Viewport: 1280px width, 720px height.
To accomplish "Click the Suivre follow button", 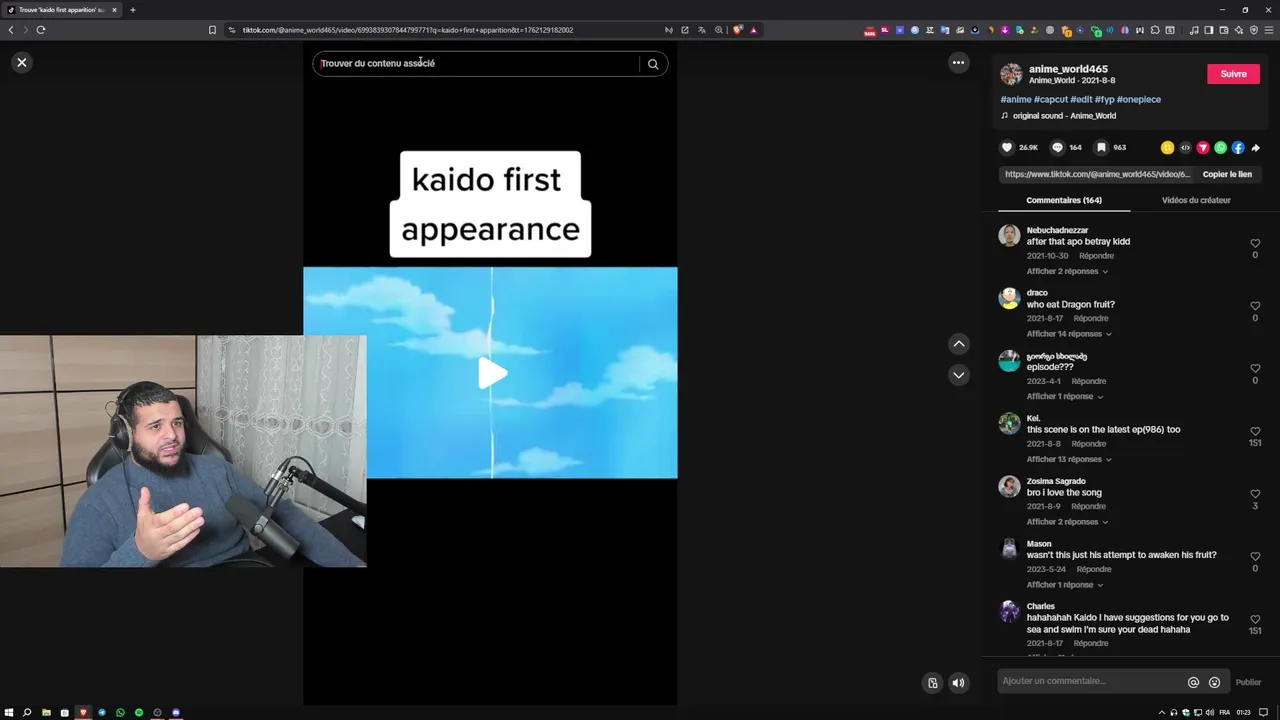I will 1233,74.
